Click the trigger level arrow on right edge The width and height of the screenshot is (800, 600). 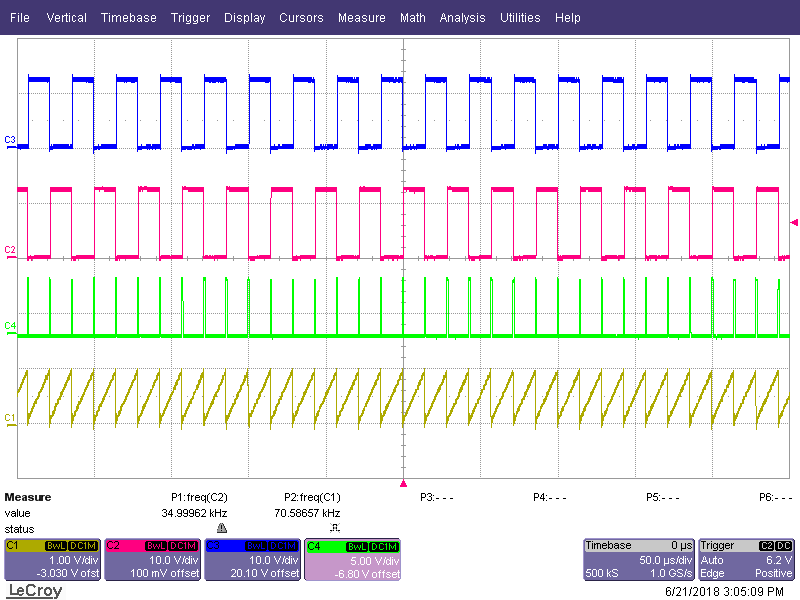[x=794, y=222]
